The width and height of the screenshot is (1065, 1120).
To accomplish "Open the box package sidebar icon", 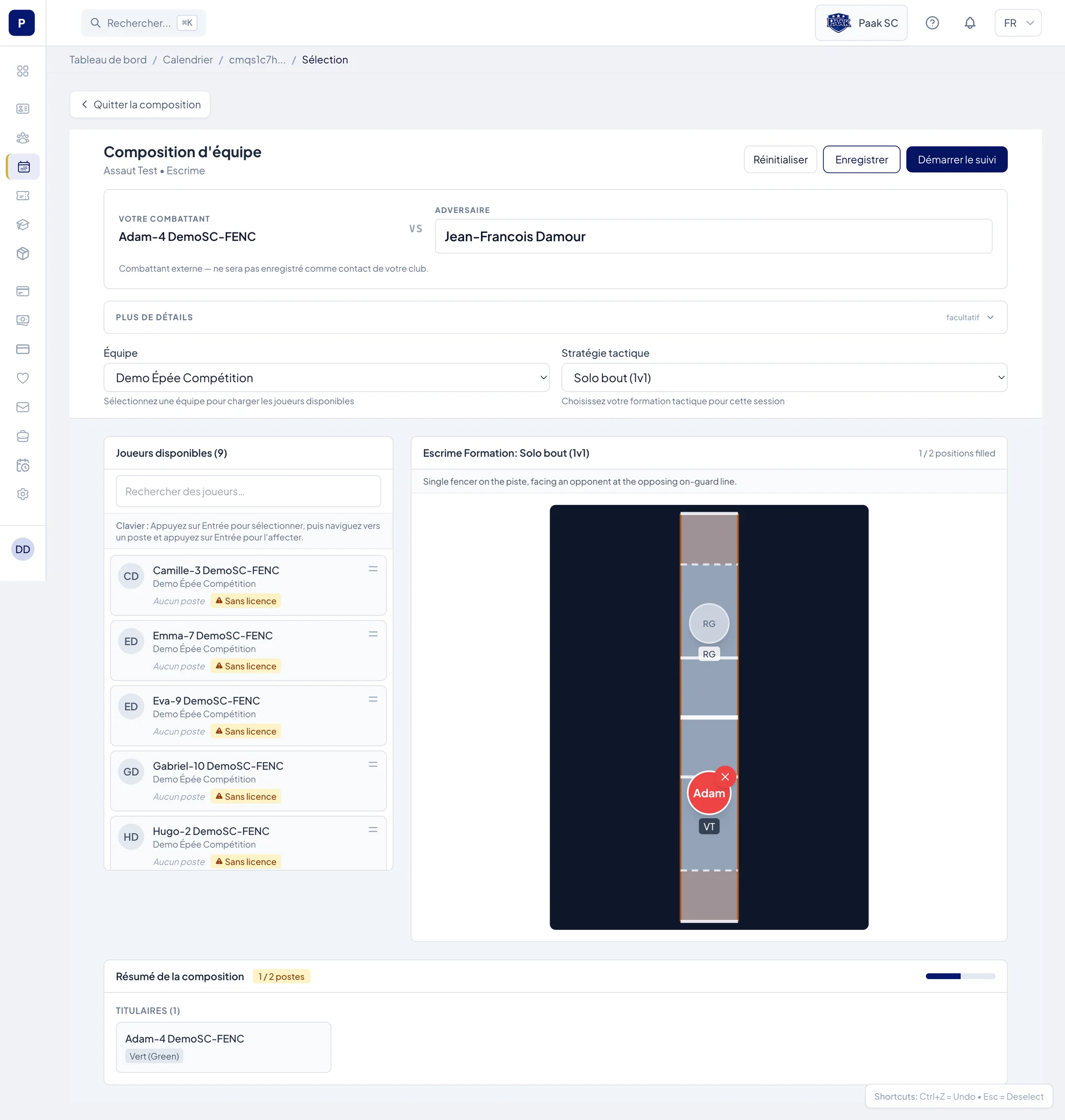I will (x=23, y=254).
